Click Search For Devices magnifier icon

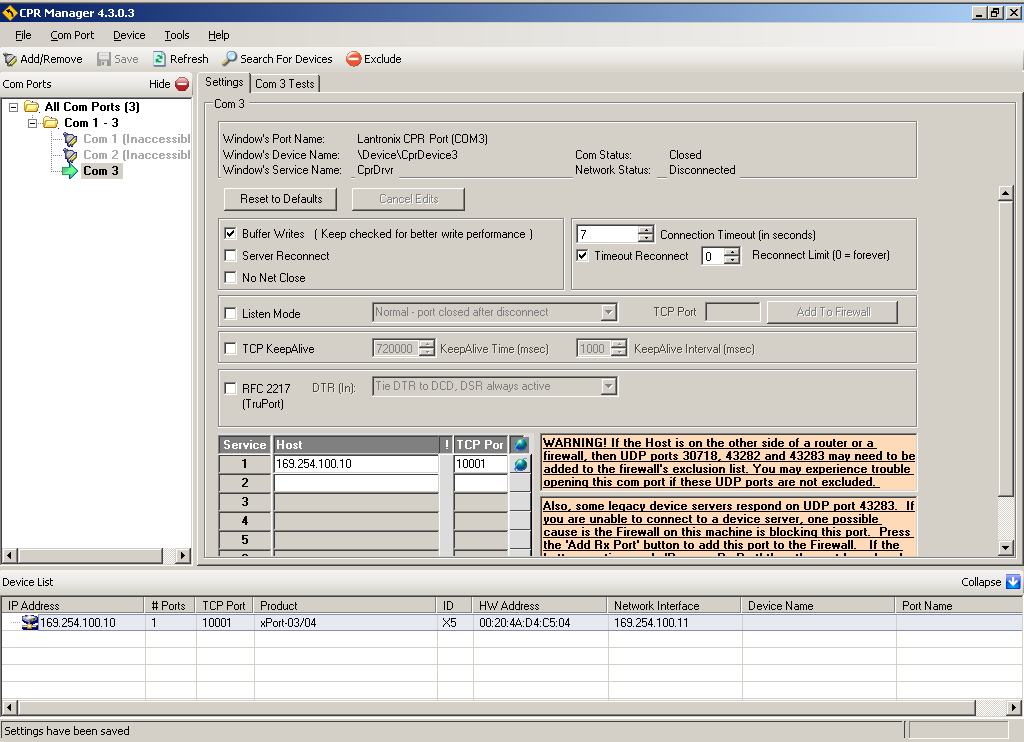230,59
